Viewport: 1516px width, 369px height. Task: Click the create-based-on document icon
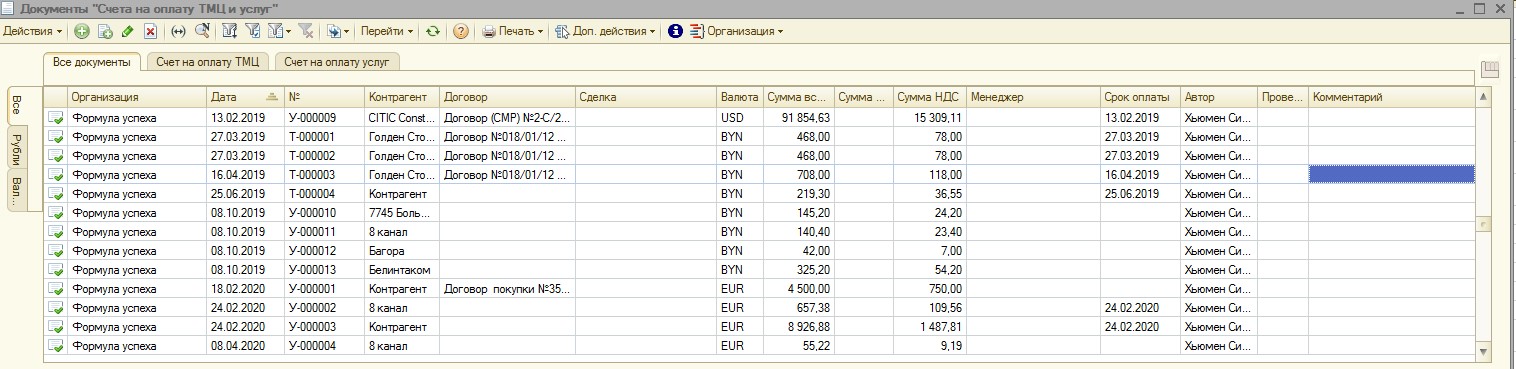click(334, 31)
